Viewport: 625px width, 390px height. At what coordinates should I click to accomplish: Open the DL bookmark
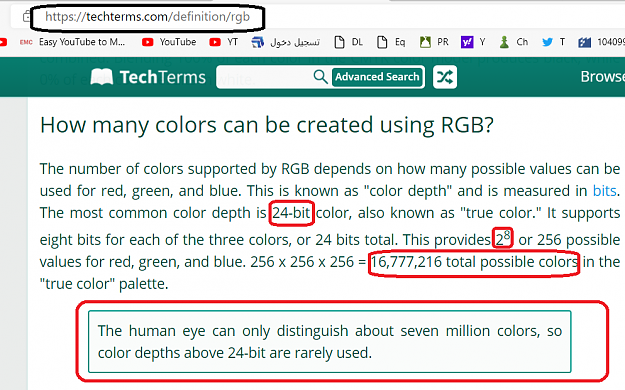tap(349, 42)
